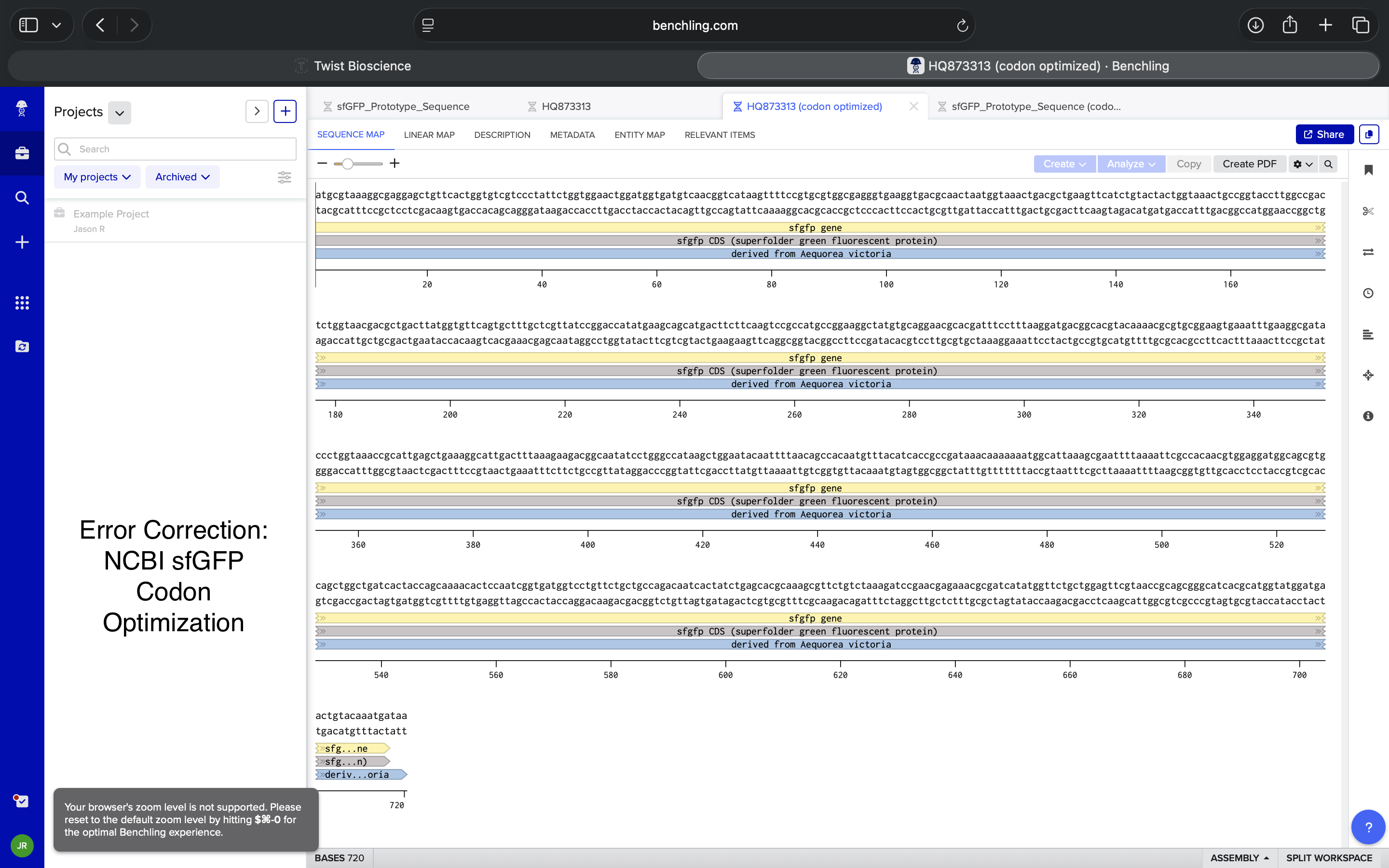Open the My projects dropdown
The width and height of the screenshot is (1389, 868).
(x=96, y=177)
